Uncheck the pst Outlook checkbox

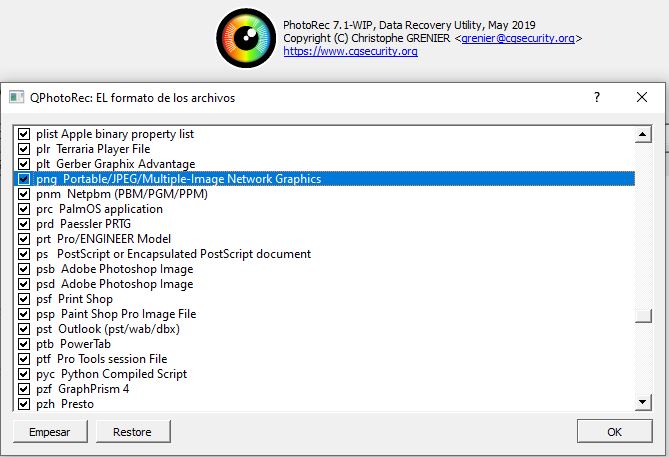pyautogui.click(x=24, y=329)
